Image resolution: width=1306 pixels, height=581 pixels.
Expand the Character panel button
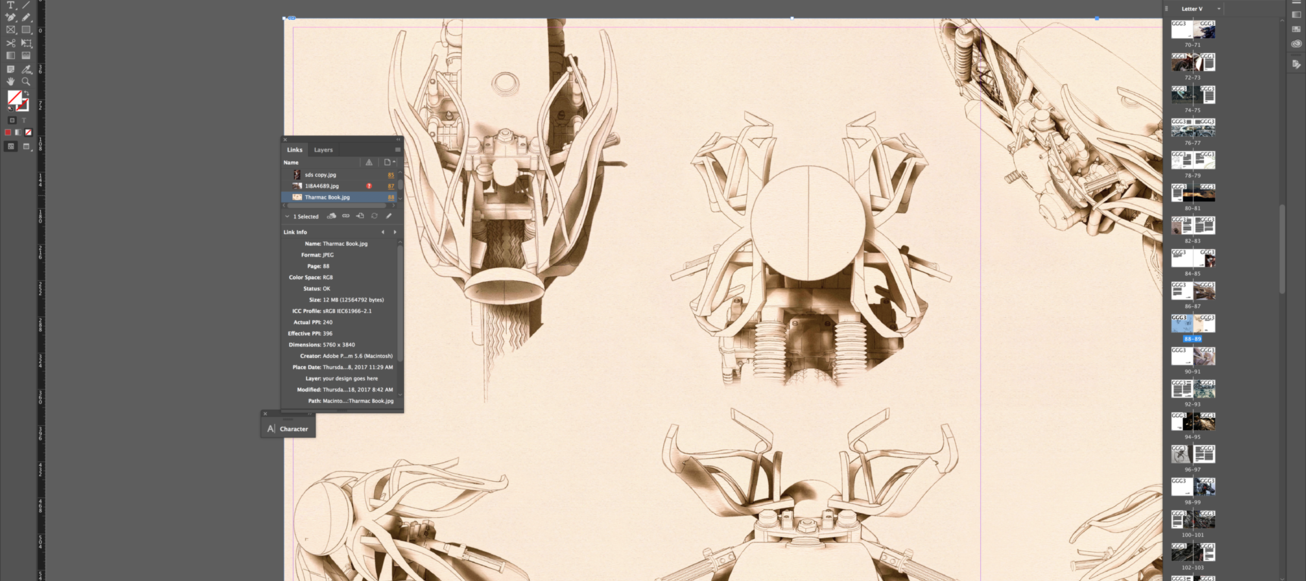[x=288, y=429]
